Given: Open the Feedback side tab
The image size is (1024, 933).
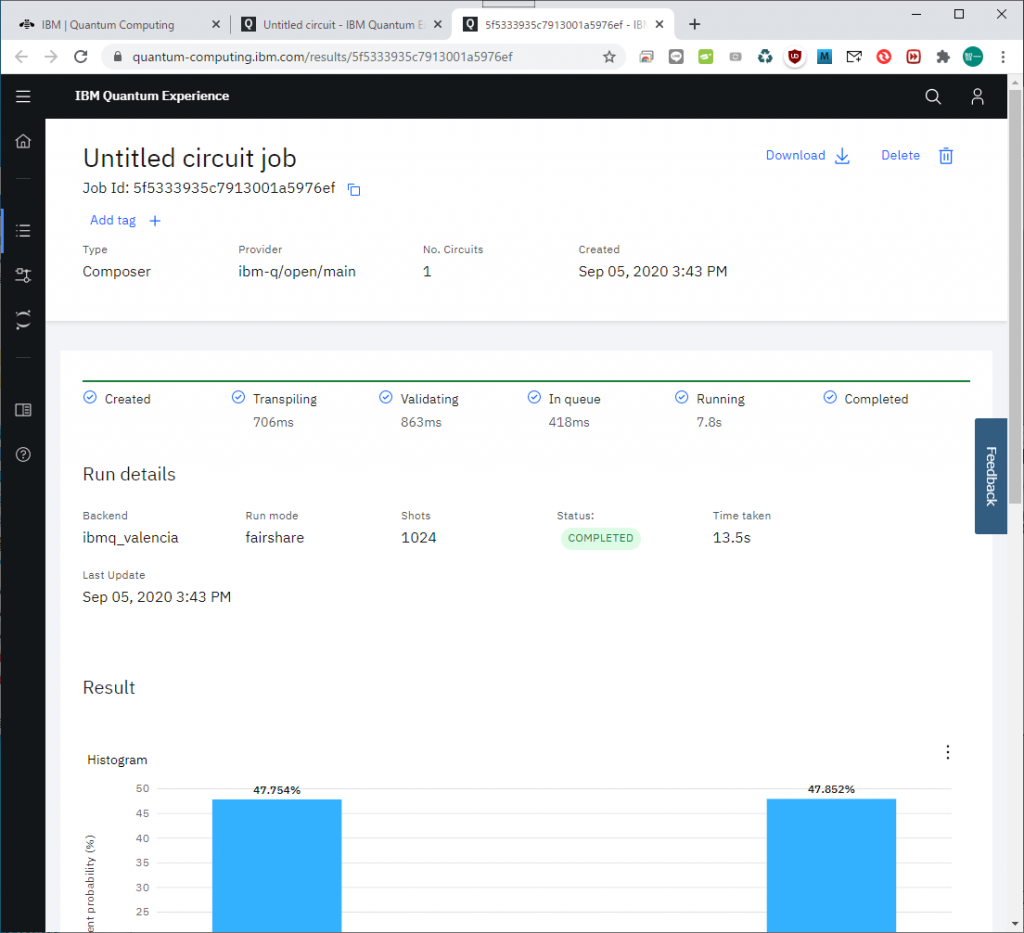Looking at the screenshot, I should [991, 476].
